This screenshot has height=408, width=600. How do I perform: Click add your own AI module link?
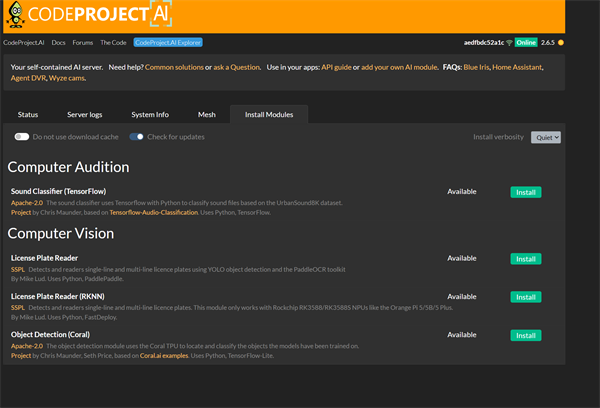[x=399, y=67]
